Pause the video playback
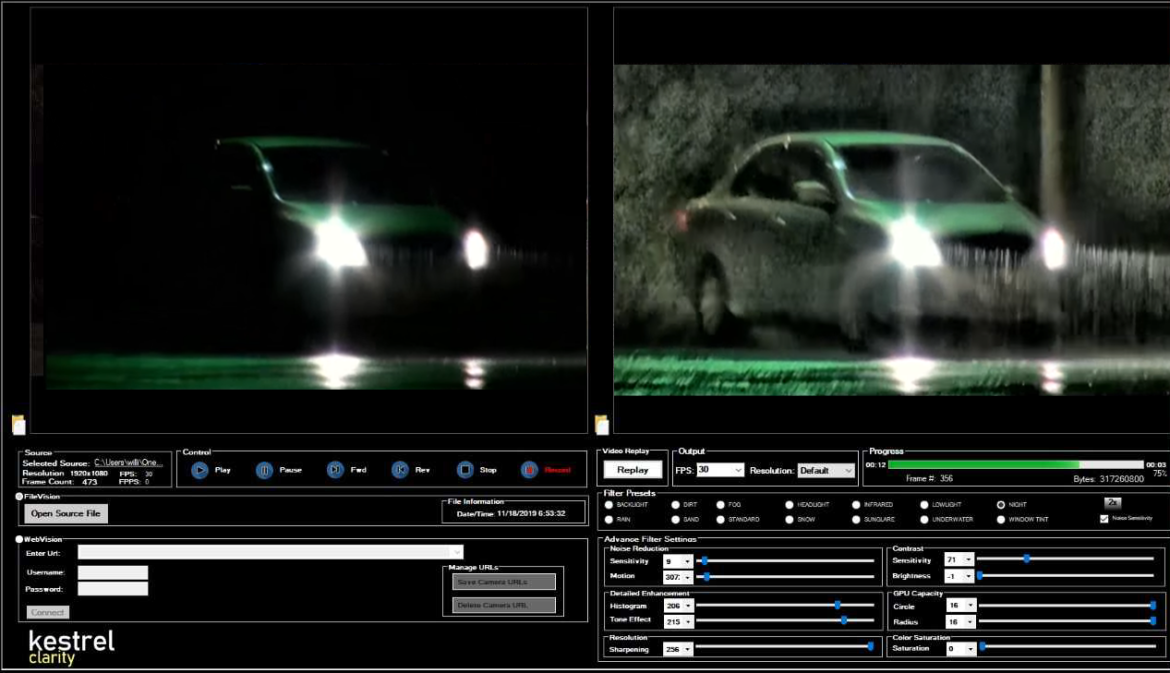 264,470
